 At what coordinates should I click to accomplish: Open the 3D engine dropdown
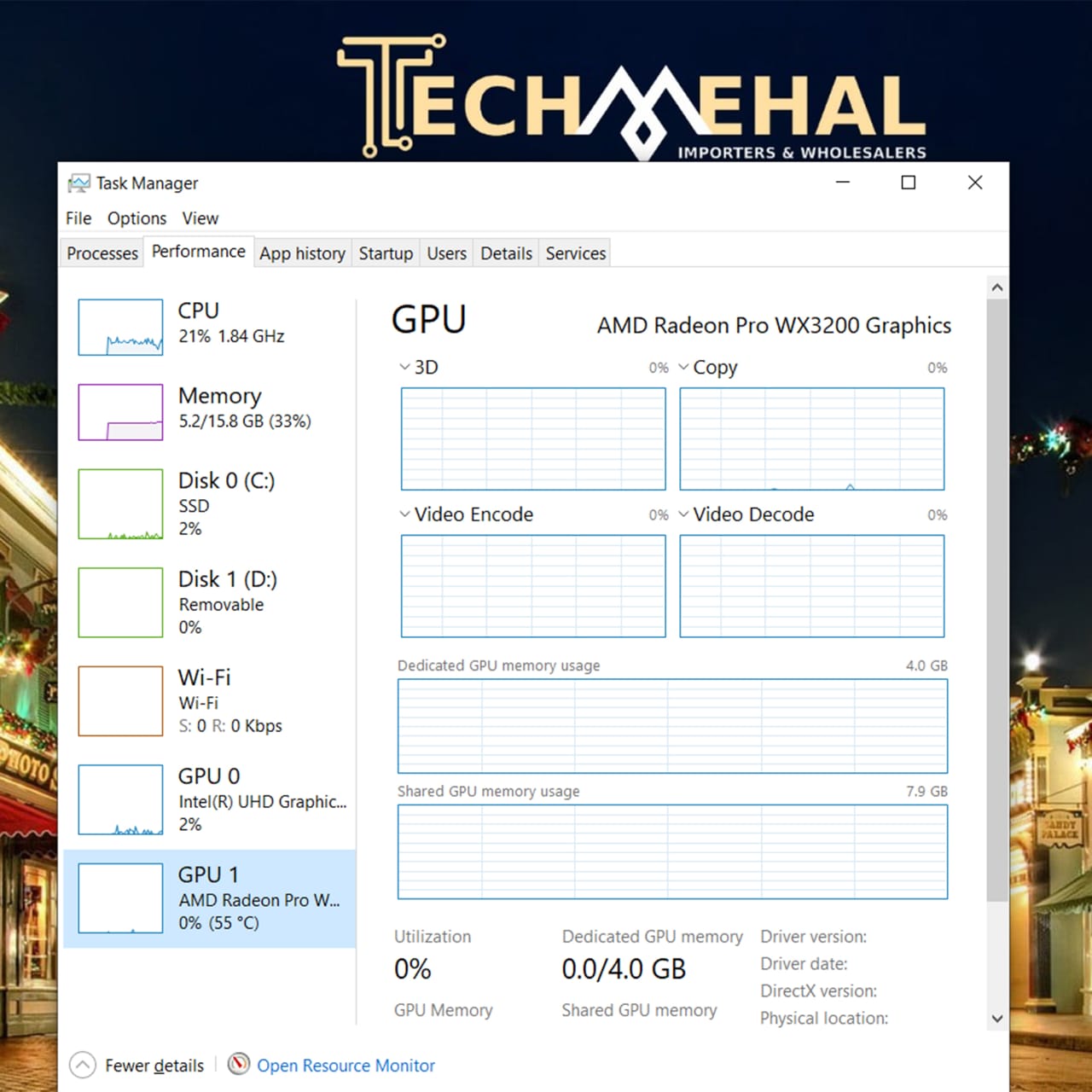[404, 367]
